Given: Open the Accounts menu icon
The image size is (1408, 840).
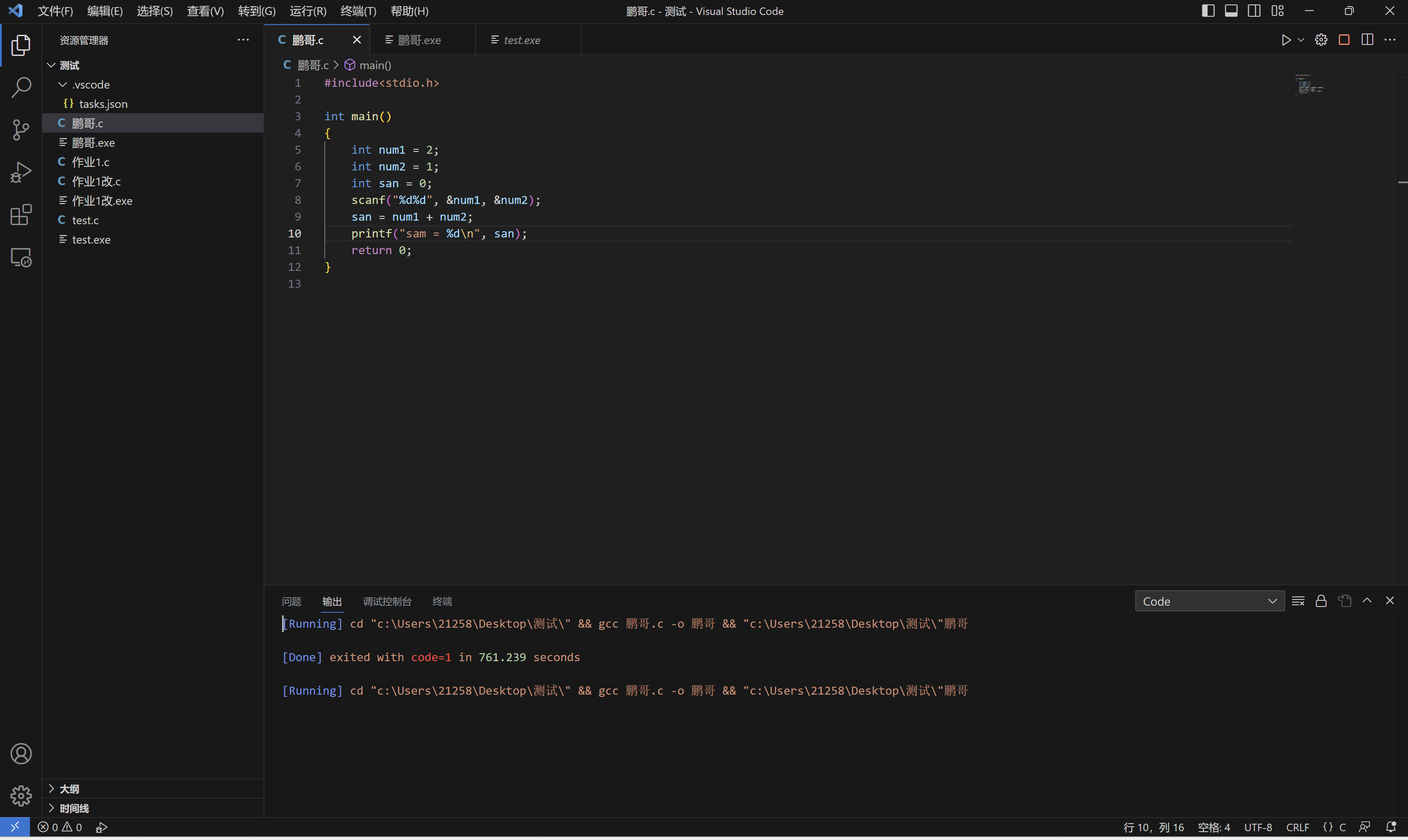Looking at the screenshot, I should 21,754.
